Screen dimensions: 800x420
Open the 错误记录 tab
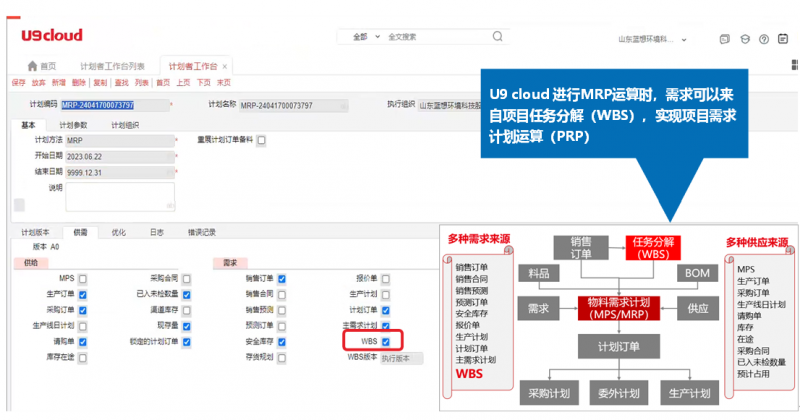tap(202, 232)
